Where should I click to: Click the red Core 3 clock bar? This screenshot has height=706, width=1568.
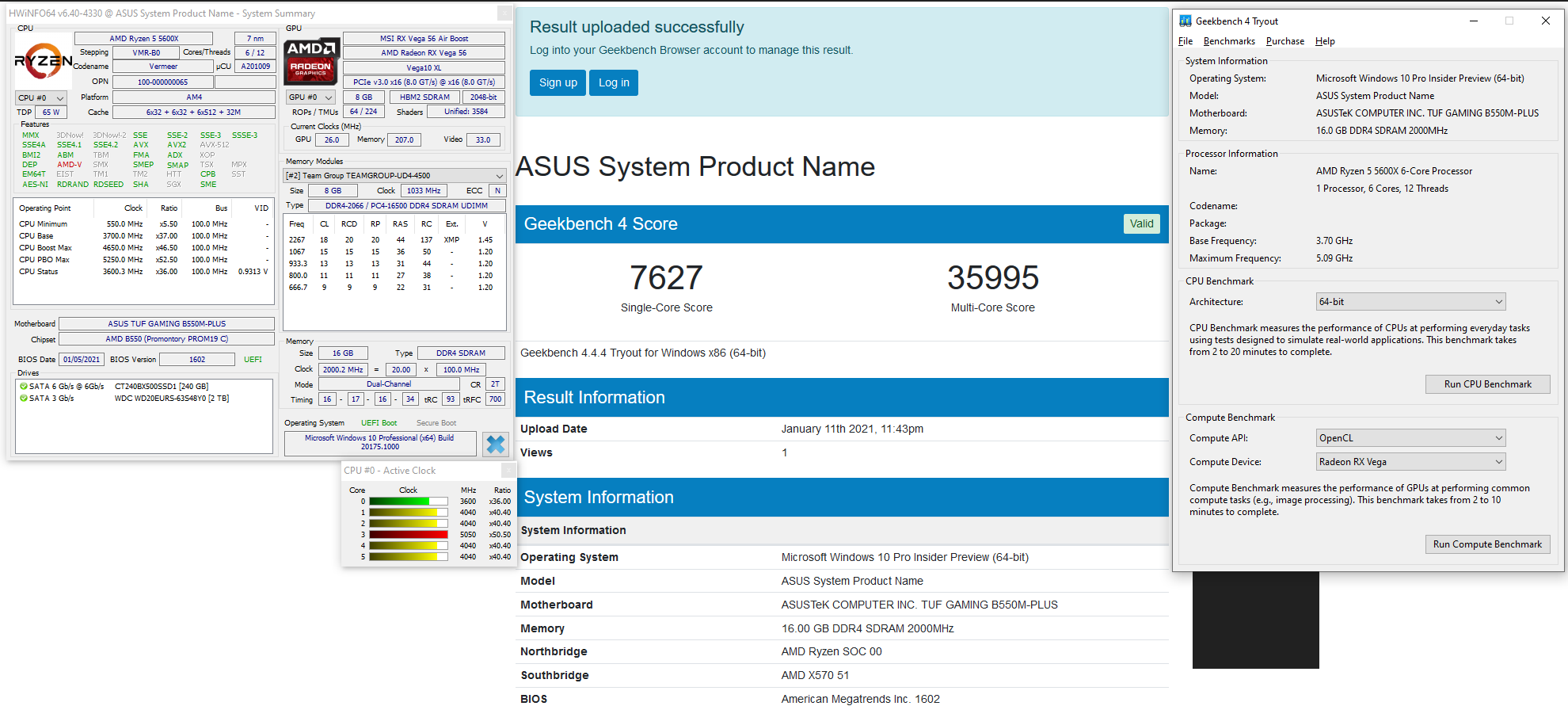[409, 535]
